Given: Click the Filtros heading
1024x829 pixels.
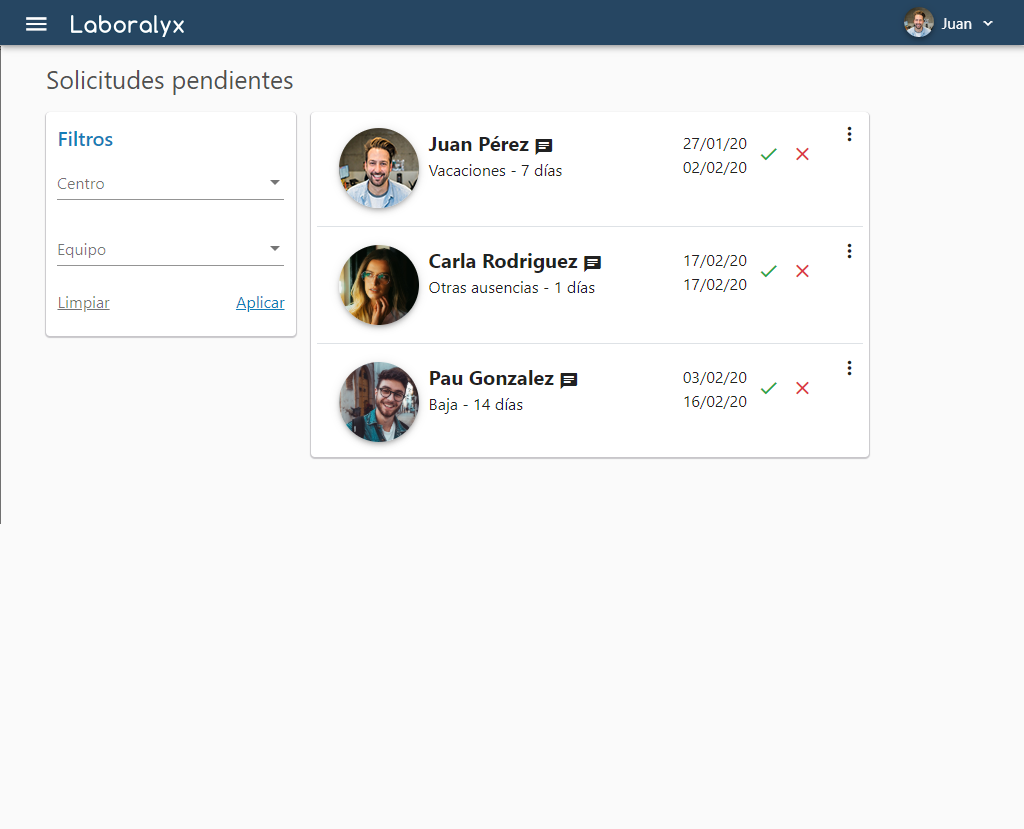Looking at the screenshot, I should [x=86, y=139].
